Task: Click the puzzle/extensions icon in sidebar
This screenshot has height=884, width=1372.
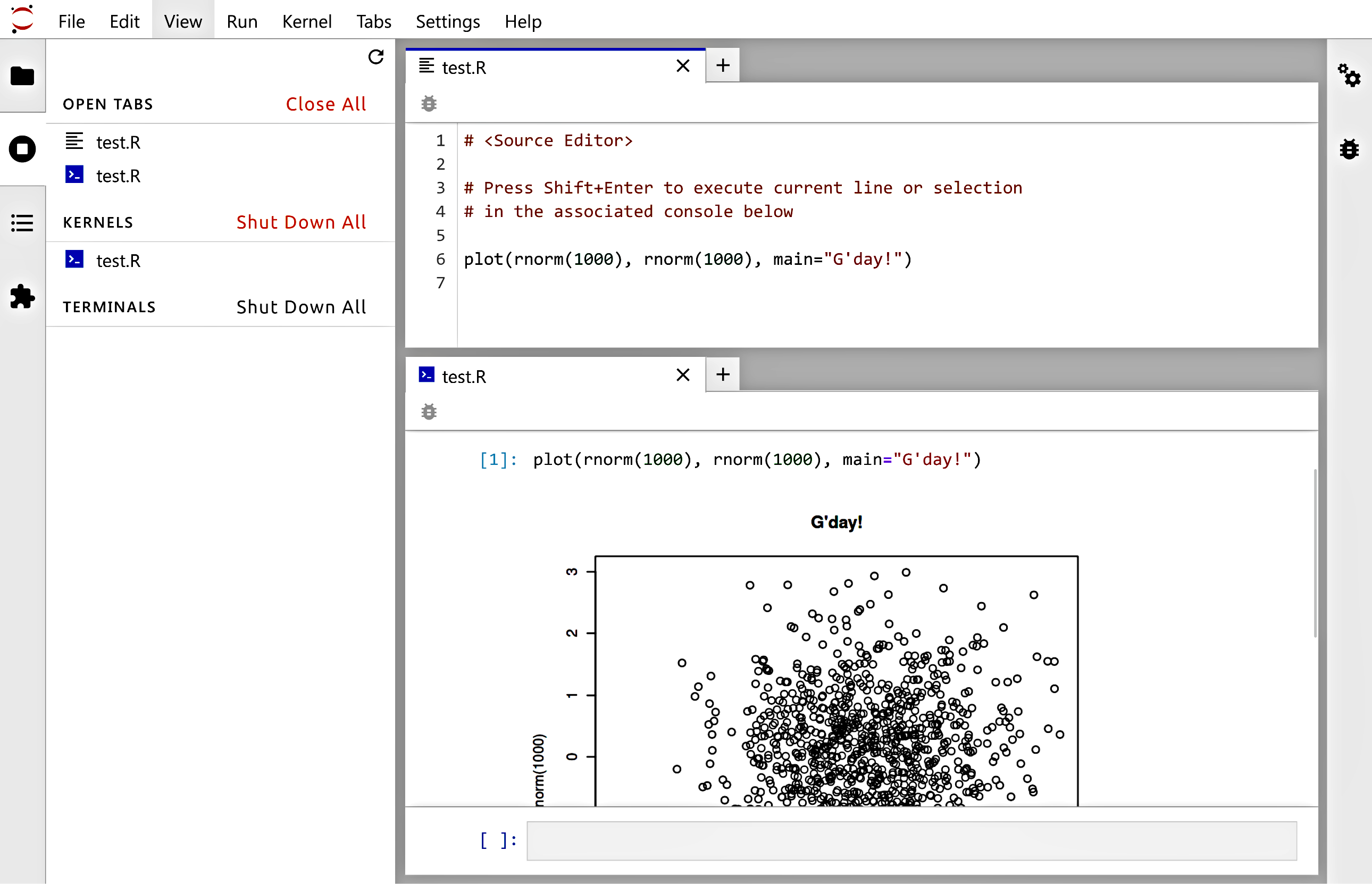Action: [22, 297]
